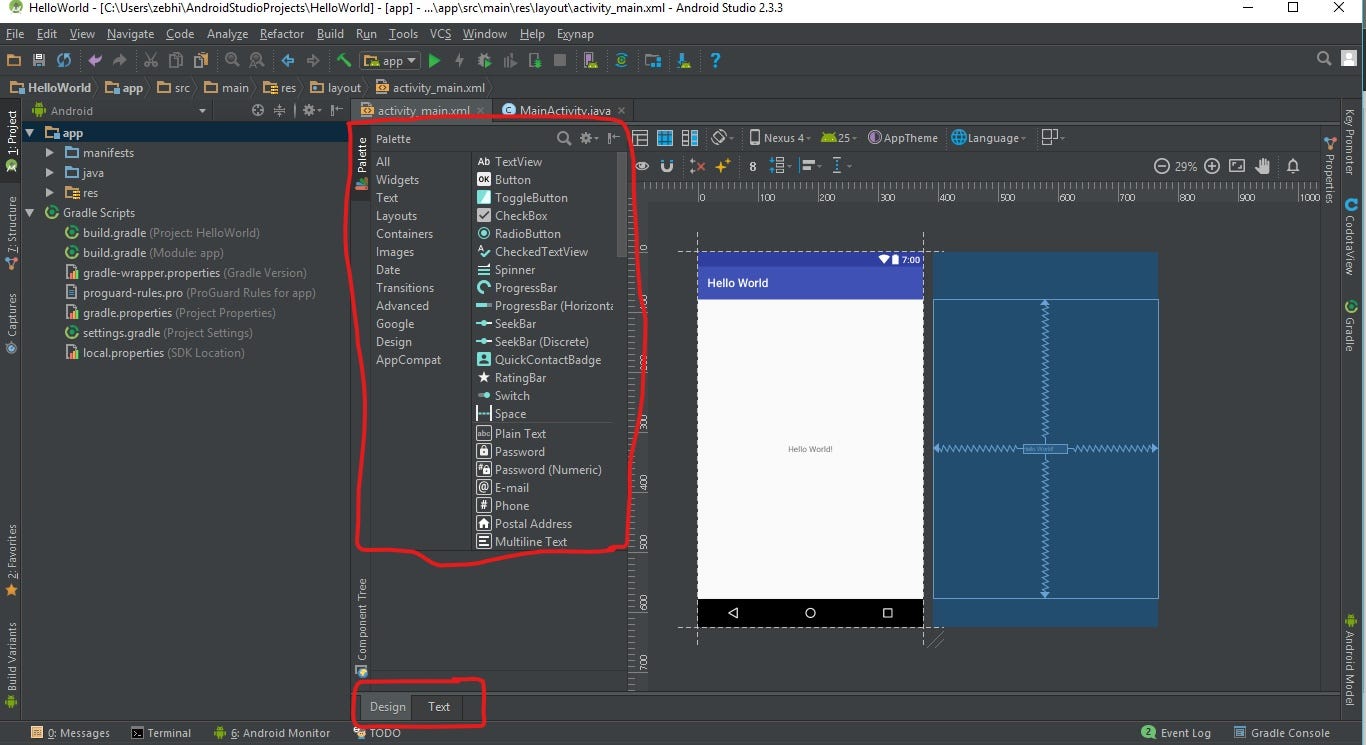Select the Design surface view button

640,138
